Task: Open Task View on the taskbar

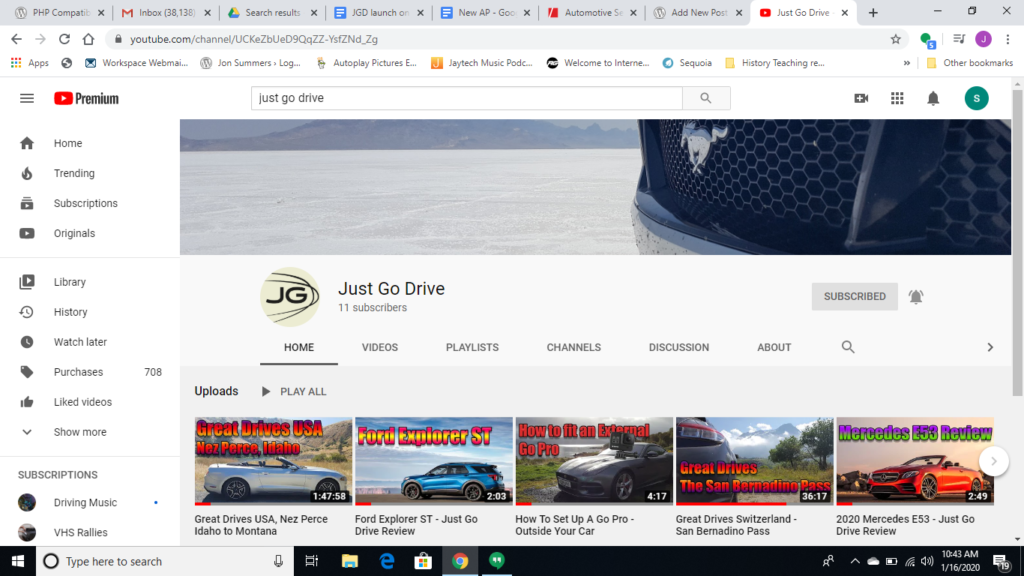Action: (312, 561)
